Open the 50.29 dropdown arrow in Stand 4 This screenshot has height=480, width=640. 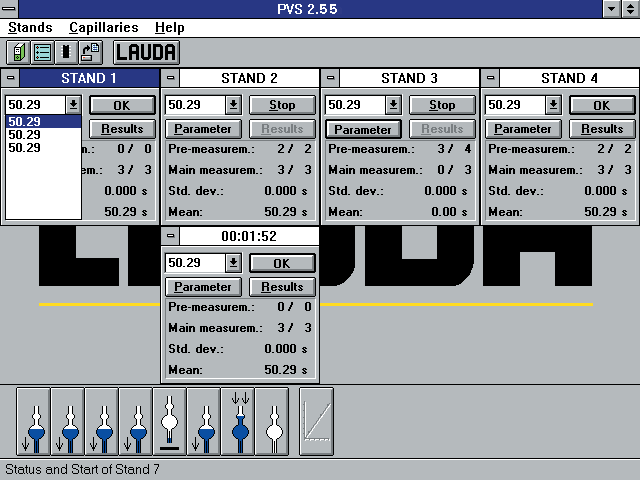coord(553,105)
